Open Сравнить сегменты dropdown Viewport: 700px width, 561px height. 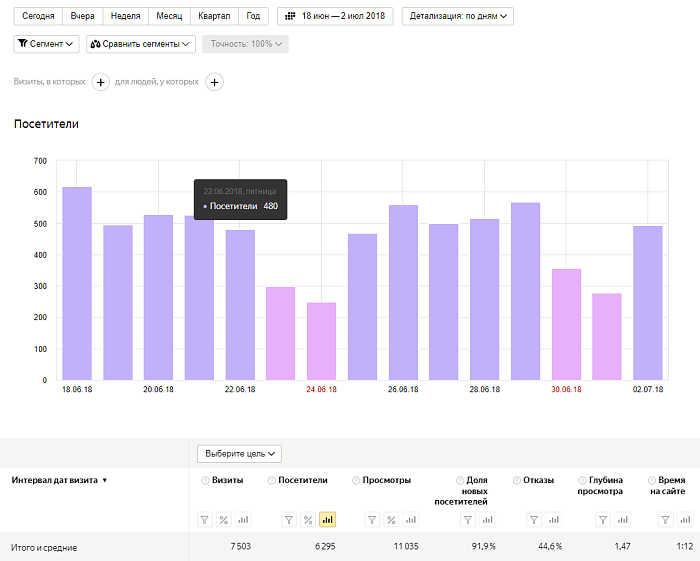141,44
